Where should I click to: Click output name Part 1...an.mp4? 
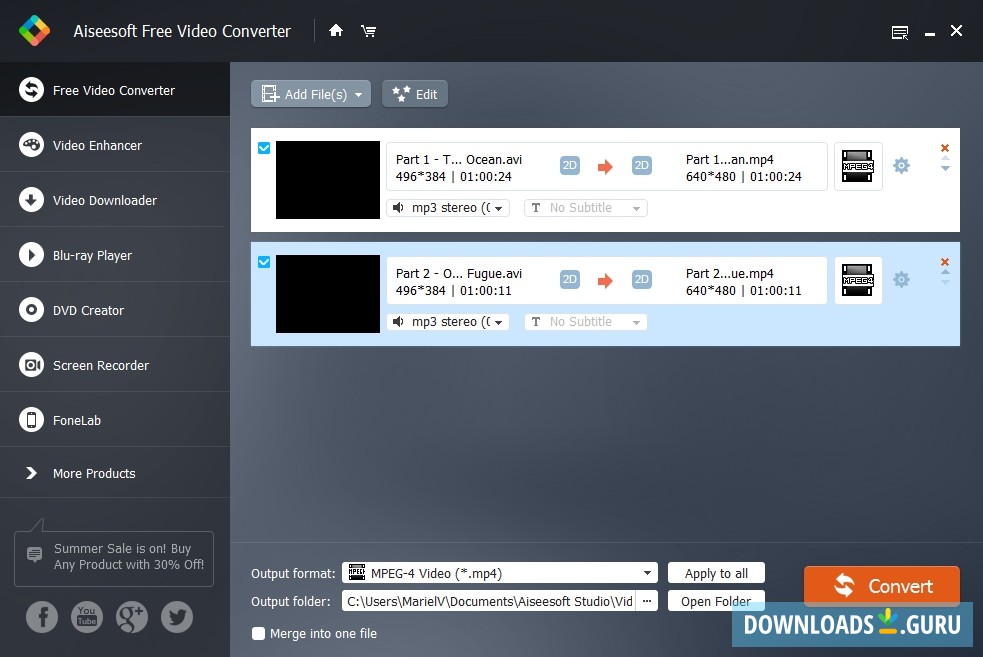[729, 159]
